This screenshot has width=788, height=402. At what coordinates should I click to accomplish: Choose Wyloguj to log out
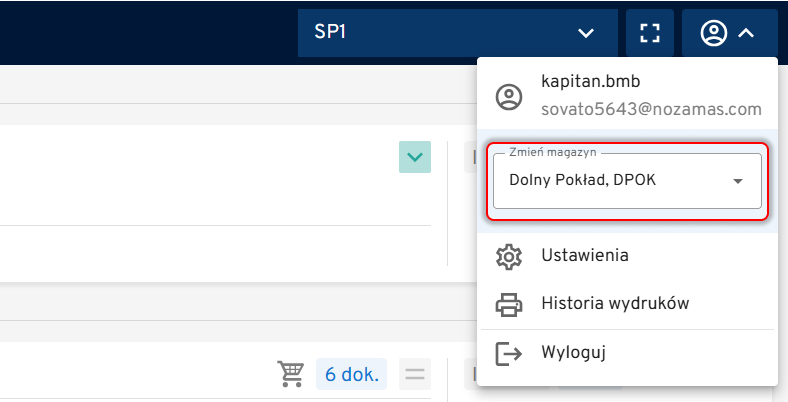[x=574, y=353]
